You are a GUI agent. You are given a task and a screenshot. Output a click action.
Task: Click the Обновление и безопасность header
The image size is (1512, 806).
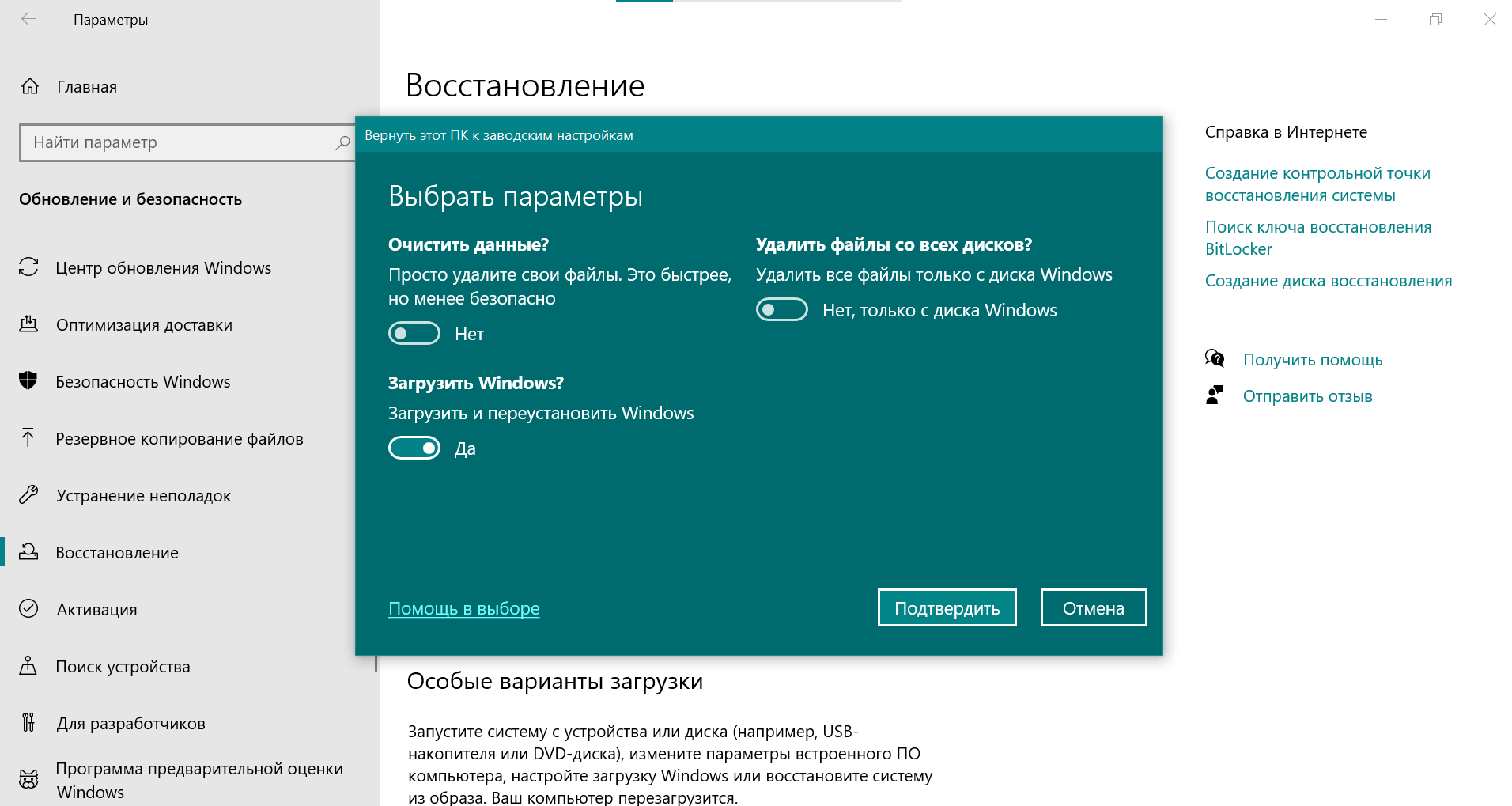pyautogui.click(x=130, y=199)
